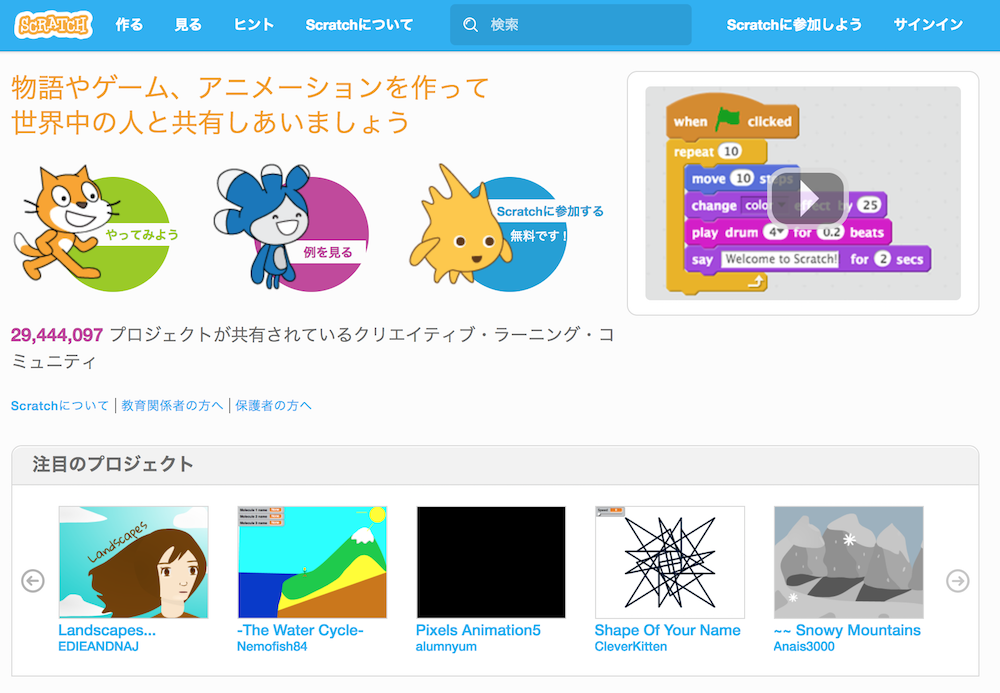The width and height of the screenshot is (1000, 693).
Task: Open The Water Cycle project thumbnail
Action: 312,562
